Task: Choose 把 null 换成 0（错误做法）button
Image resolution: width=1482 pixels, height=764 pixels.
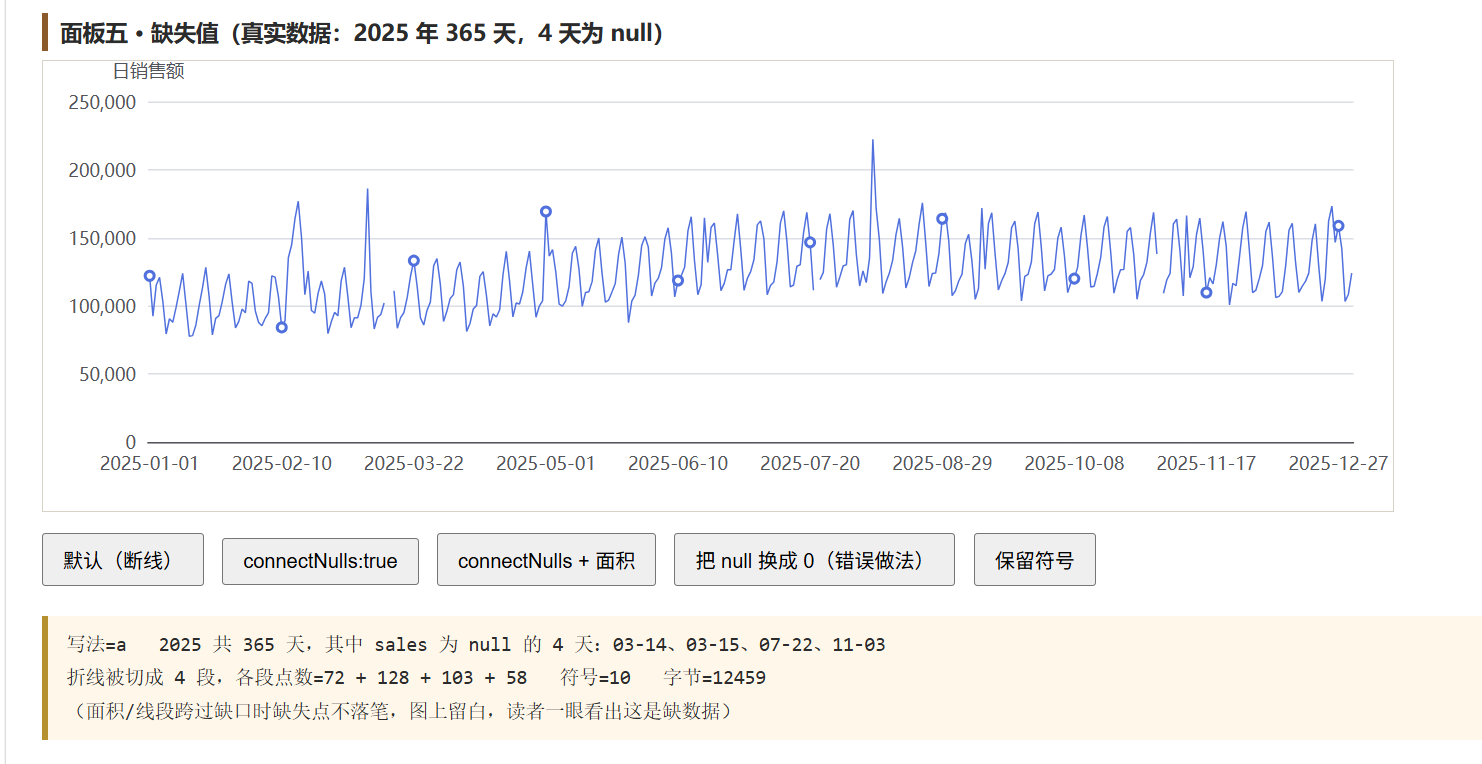Action: coord(814,559)
